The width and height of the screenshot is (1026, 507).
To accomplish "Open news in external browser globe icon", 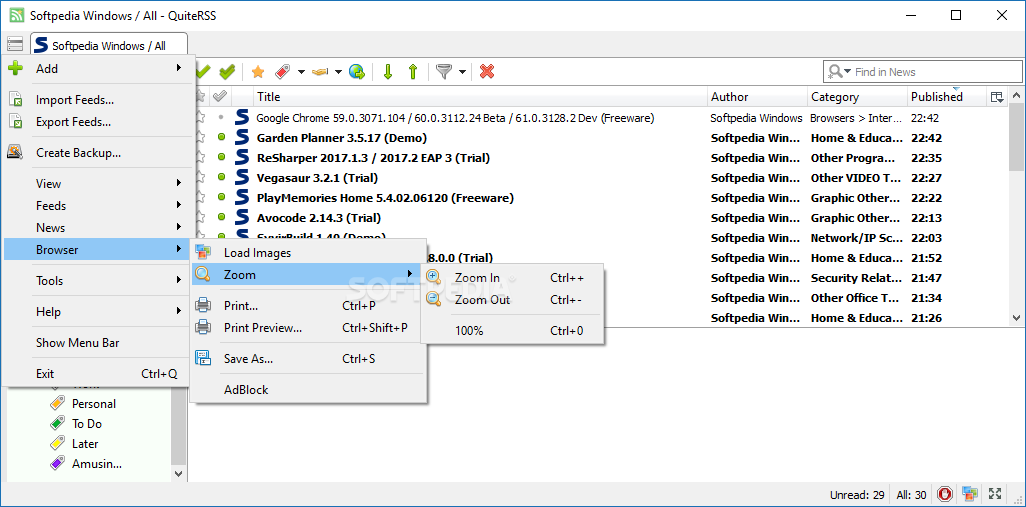I will 357,72.
